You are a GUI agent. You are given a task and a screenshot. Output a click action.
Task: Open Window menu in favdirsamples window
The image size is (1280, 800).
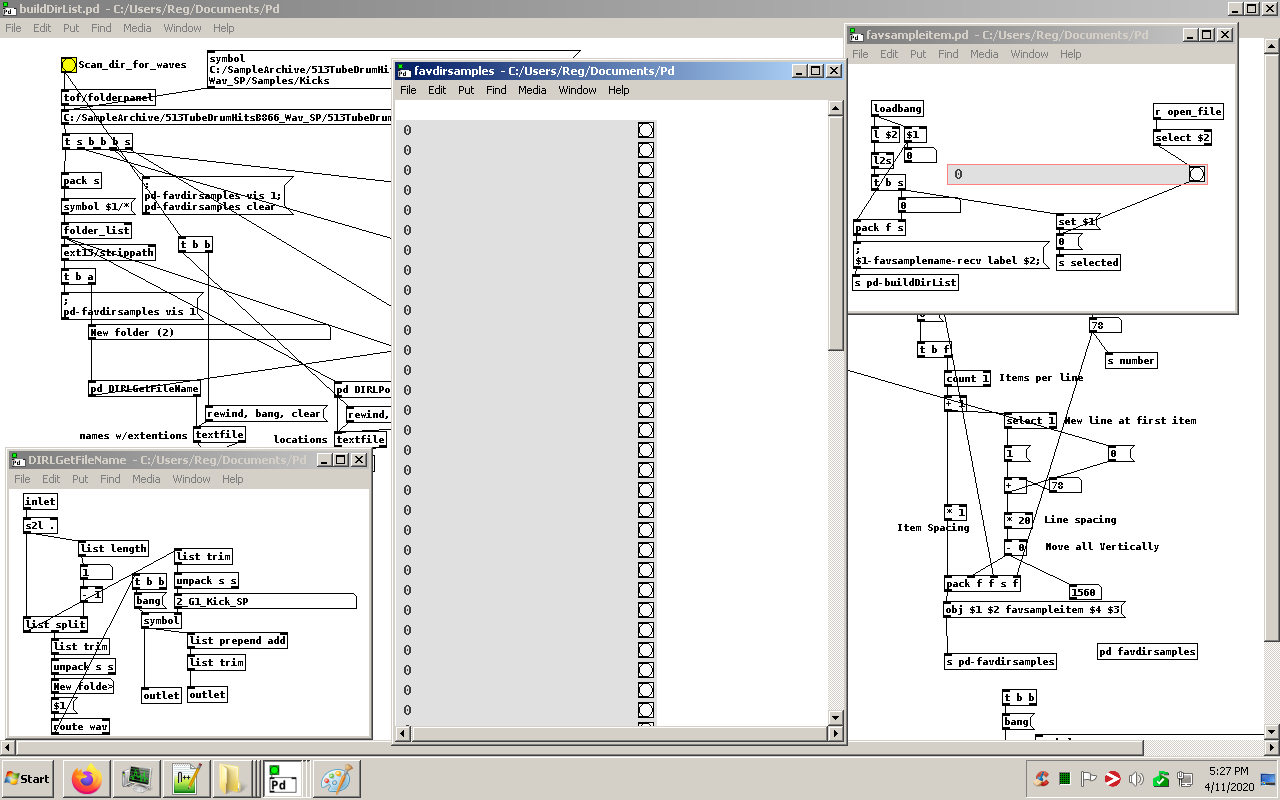click(577, 90)
